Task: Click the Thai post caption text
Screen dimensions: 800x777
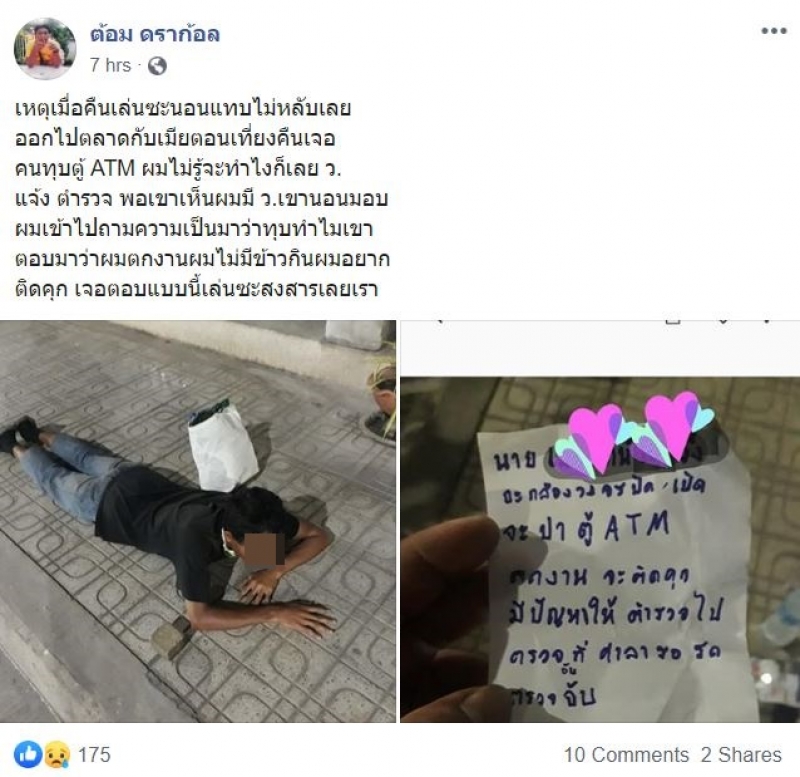Action: click(x=202, y=198)
